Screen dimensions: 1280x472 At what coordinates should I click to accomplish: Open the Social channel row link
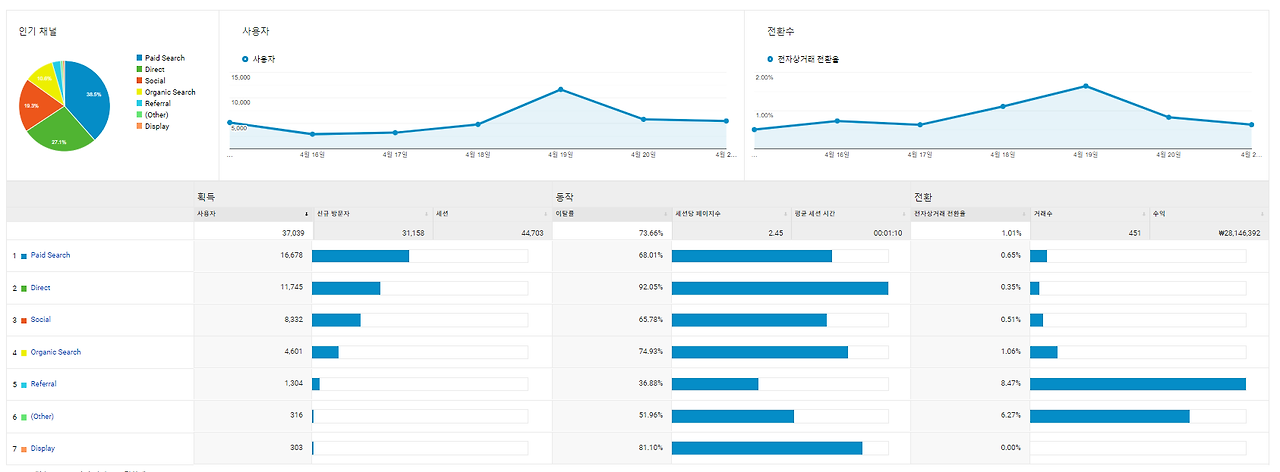point(40,320)
